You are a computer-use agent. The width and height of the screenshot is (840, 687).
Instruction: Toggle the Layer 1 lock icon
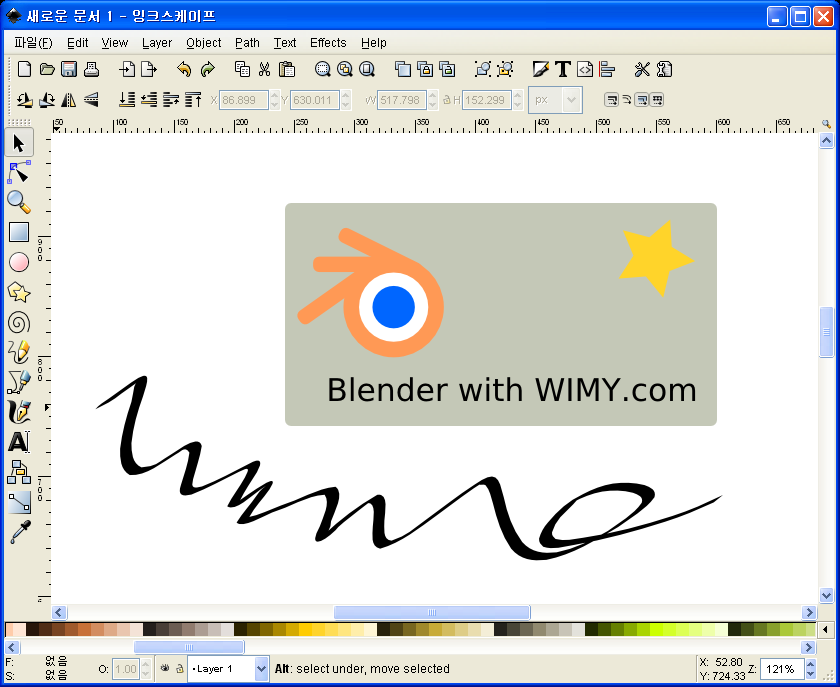point(180,668)
